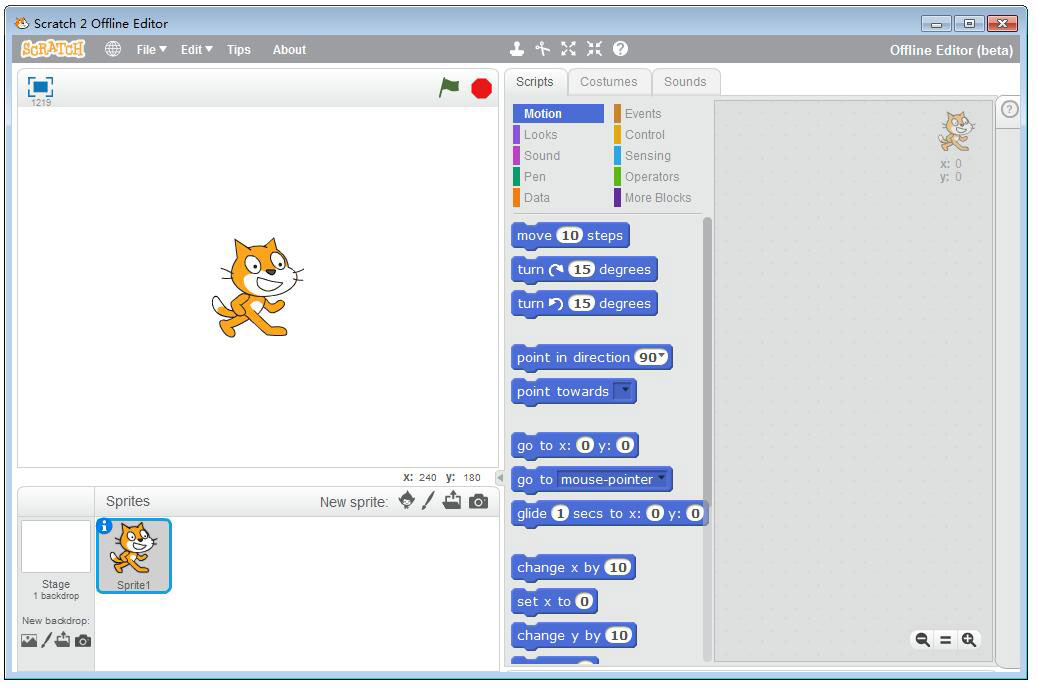Open the Tips link
1038x691 pixels.
click(x=238, y=50)
